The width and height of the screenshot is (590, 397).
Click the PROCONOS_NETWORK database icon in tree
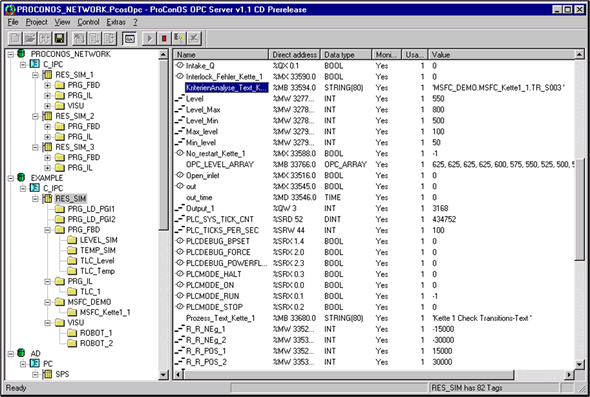pos(21,54)
